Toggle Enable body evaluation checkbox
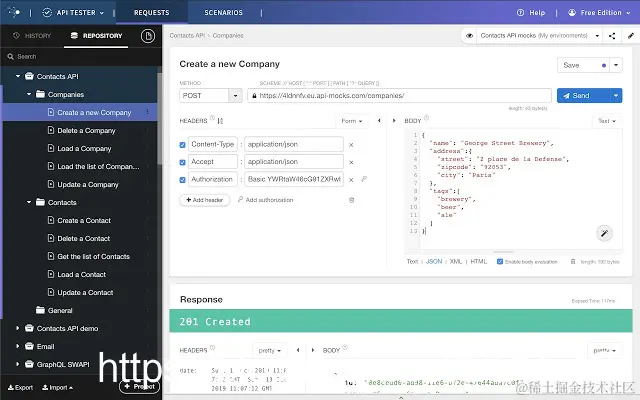This screenshot has width=640, height=400. (500, 262)
